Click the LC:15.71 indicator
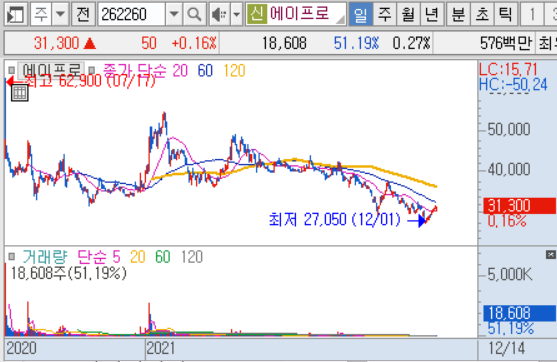This screenshot has height=362, width=557. click(508, 69)
